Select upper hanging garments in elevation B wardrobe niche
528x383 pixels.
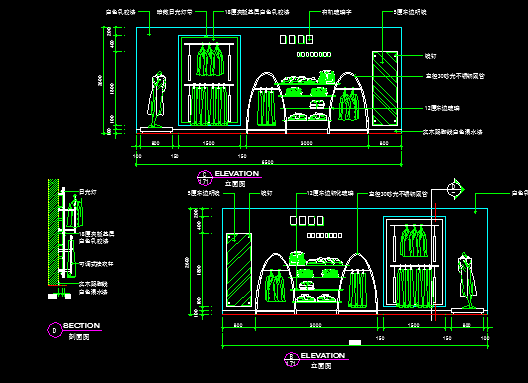click(x=414, y=242)
